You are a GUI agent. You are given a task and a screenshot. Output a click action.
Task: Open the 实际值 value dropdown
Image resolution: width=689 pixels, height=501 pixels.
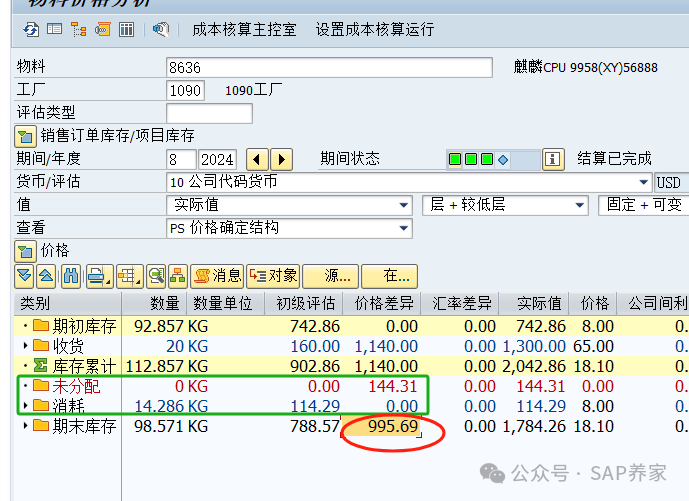(403, 205)
